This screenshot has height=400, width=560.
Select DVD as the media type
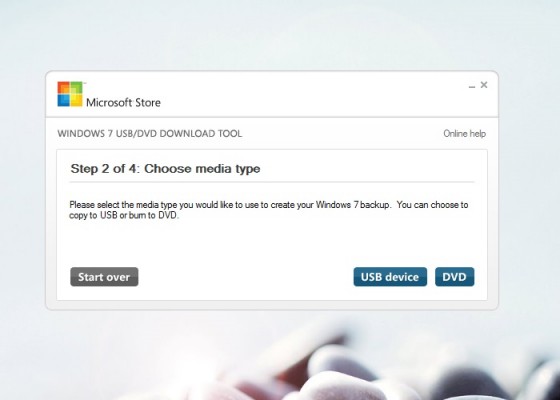pyautogui.click(x=454, y=277)
